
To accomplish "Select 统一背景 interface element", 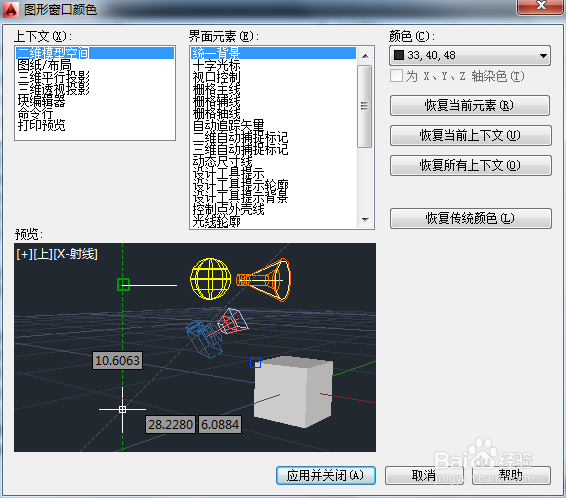I will 274,53.
